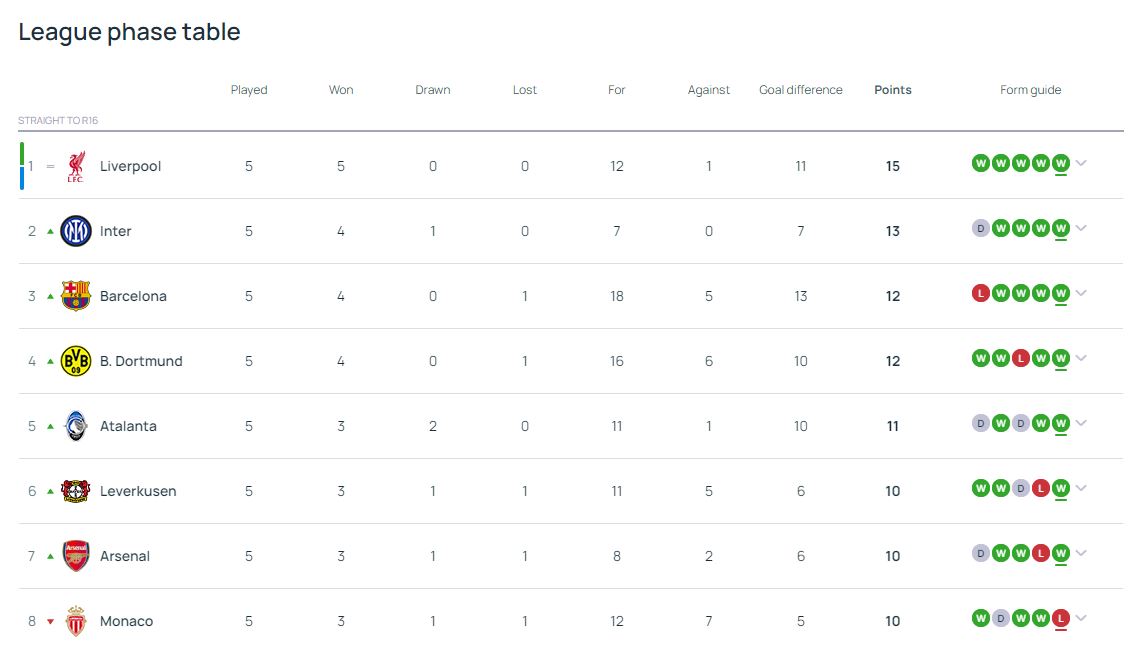
Task: Click Barcelona's 18 goals for value
Action: [x=616, y=296]
